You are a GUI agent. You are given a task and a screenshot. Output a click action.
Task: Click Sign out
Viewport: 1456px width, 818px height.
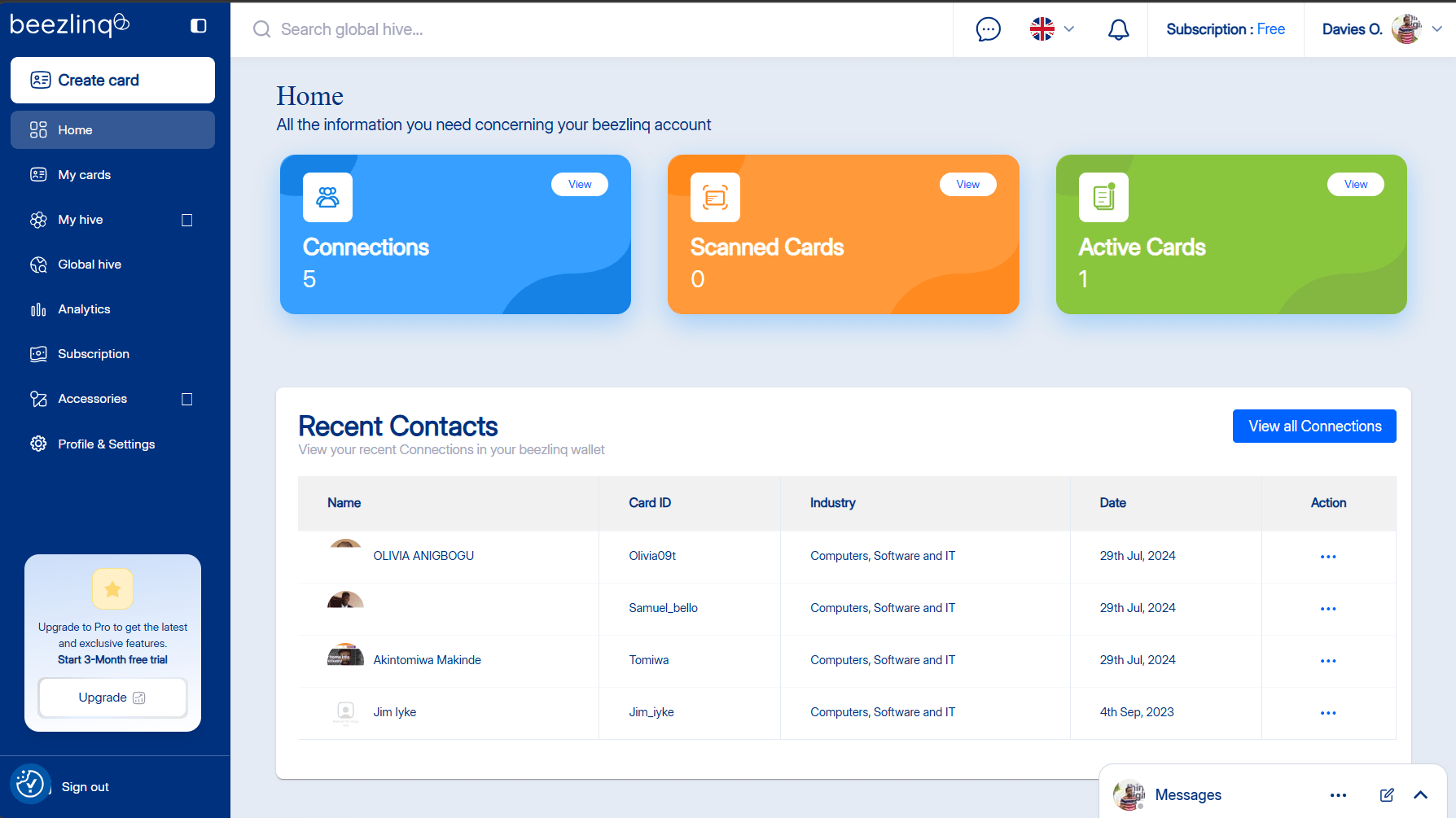(x=85, y=787)
